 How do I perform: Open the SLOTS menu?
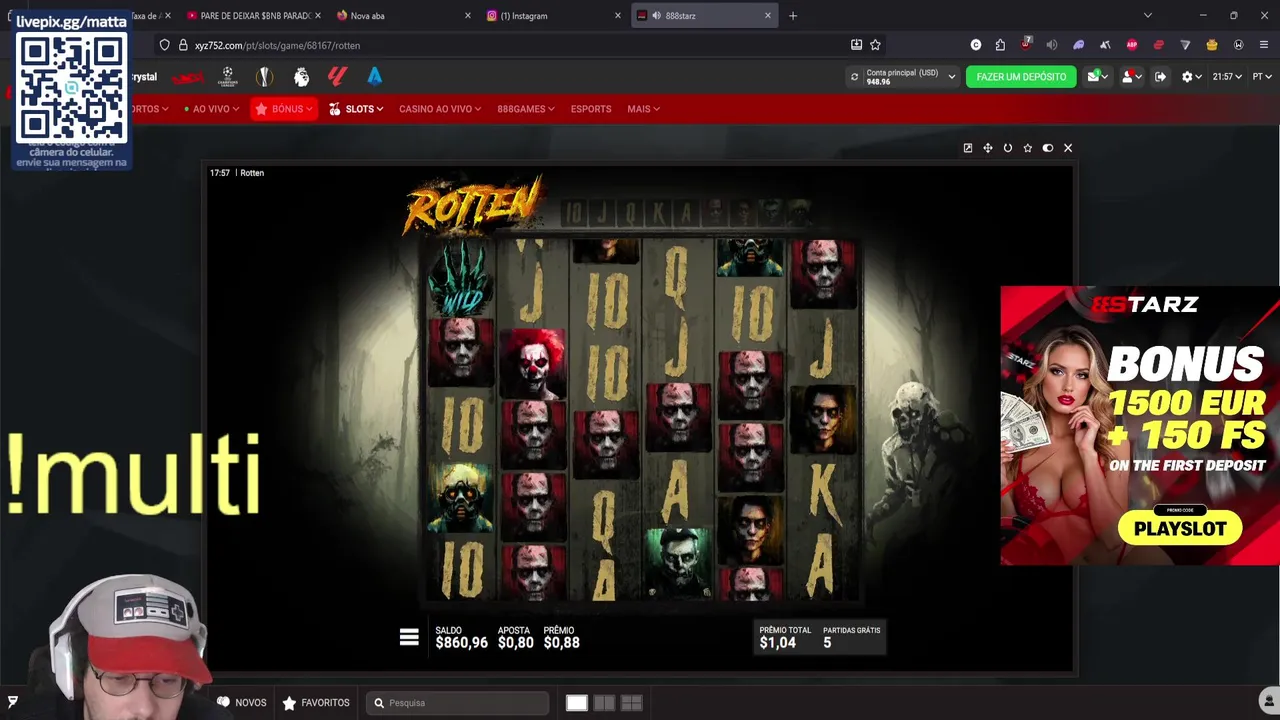(356, 109)
